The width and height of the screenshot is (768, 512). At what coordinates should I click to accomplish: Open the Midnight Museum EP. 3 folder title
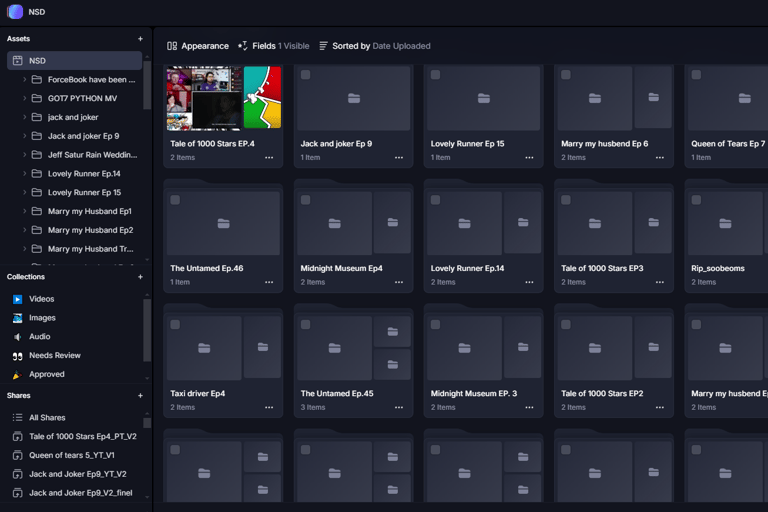(x=474, y=393)
